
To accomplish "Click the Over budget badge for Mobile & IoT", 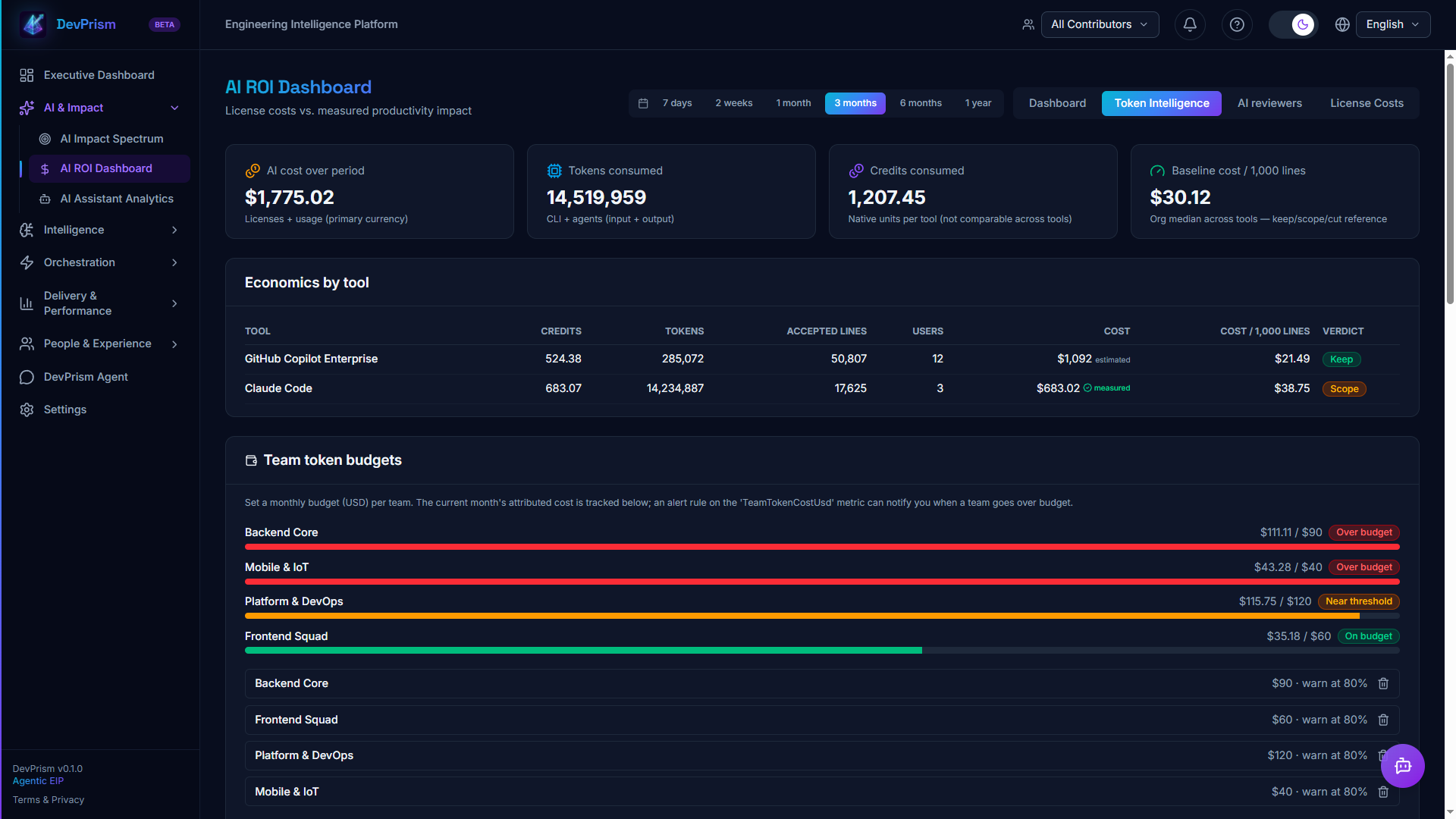I will click(x=1363, y=567).
